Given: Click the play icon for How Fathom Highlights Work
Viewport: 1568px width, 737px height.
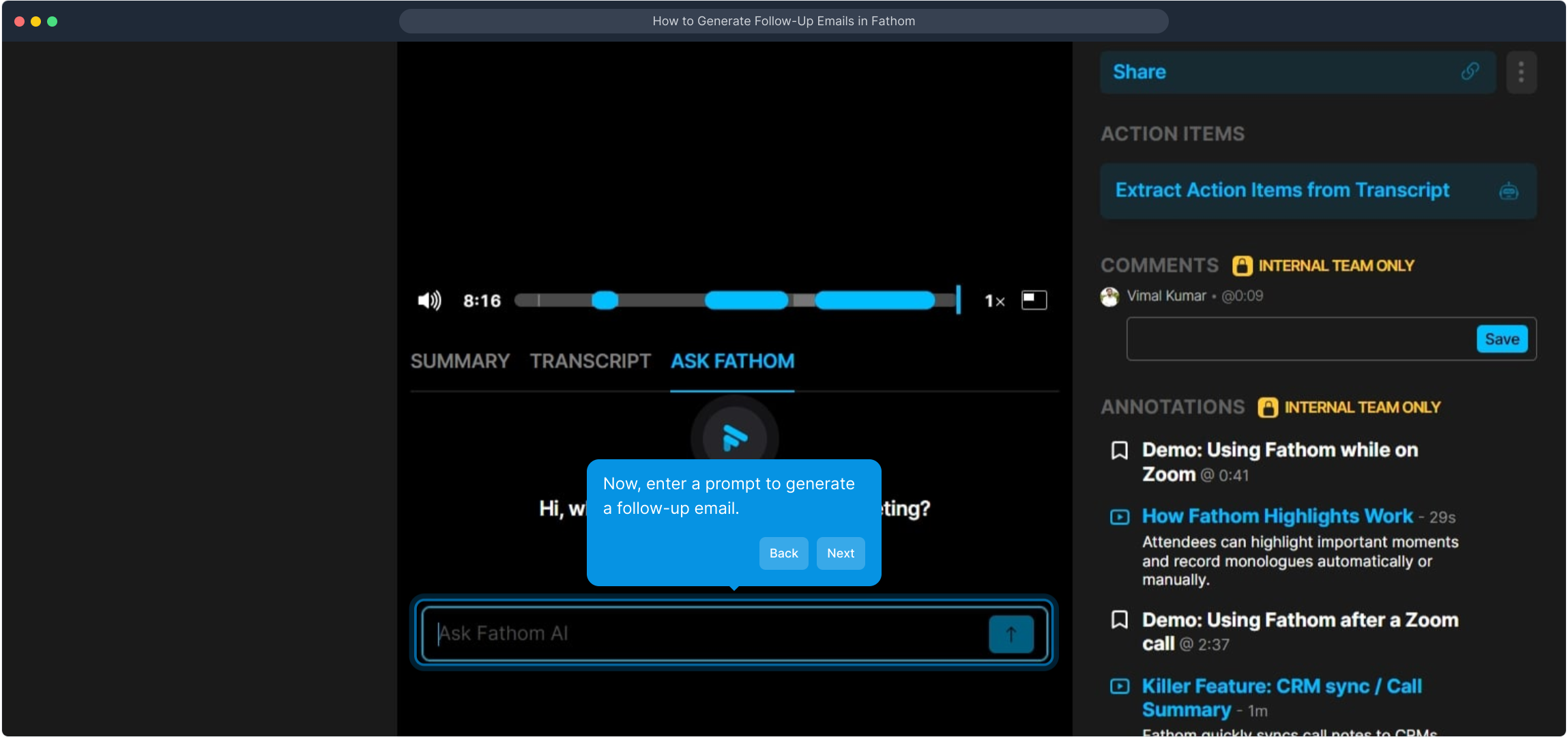Looking at the screenshot, I should 1120,517.
